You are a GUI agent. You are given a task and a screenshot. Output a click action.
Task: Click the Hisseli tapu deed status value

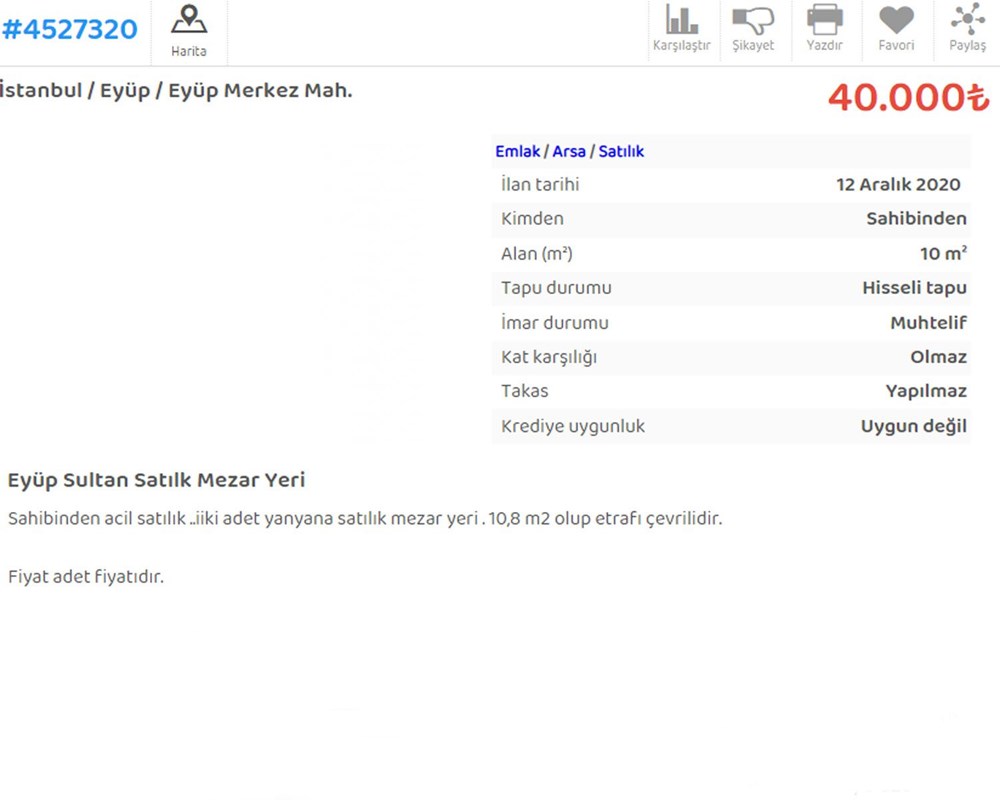tap(914, 288)
